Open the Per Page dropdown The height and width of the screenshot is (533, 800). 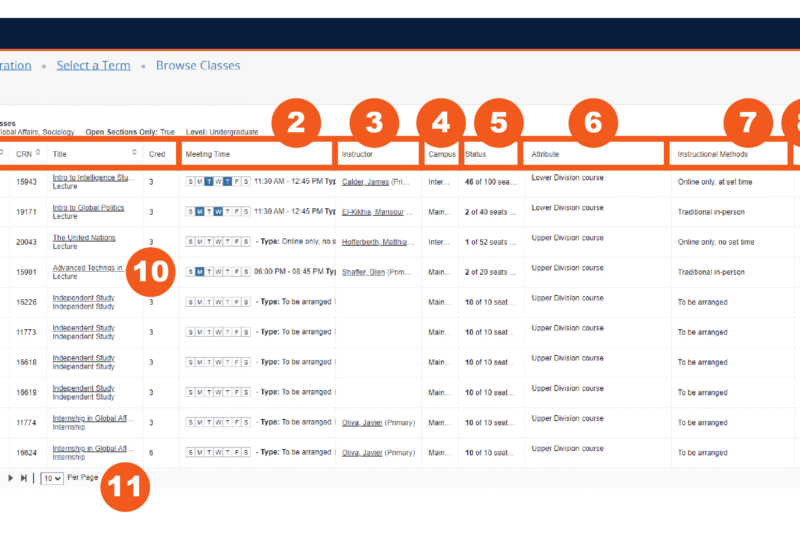pos(52,478)
